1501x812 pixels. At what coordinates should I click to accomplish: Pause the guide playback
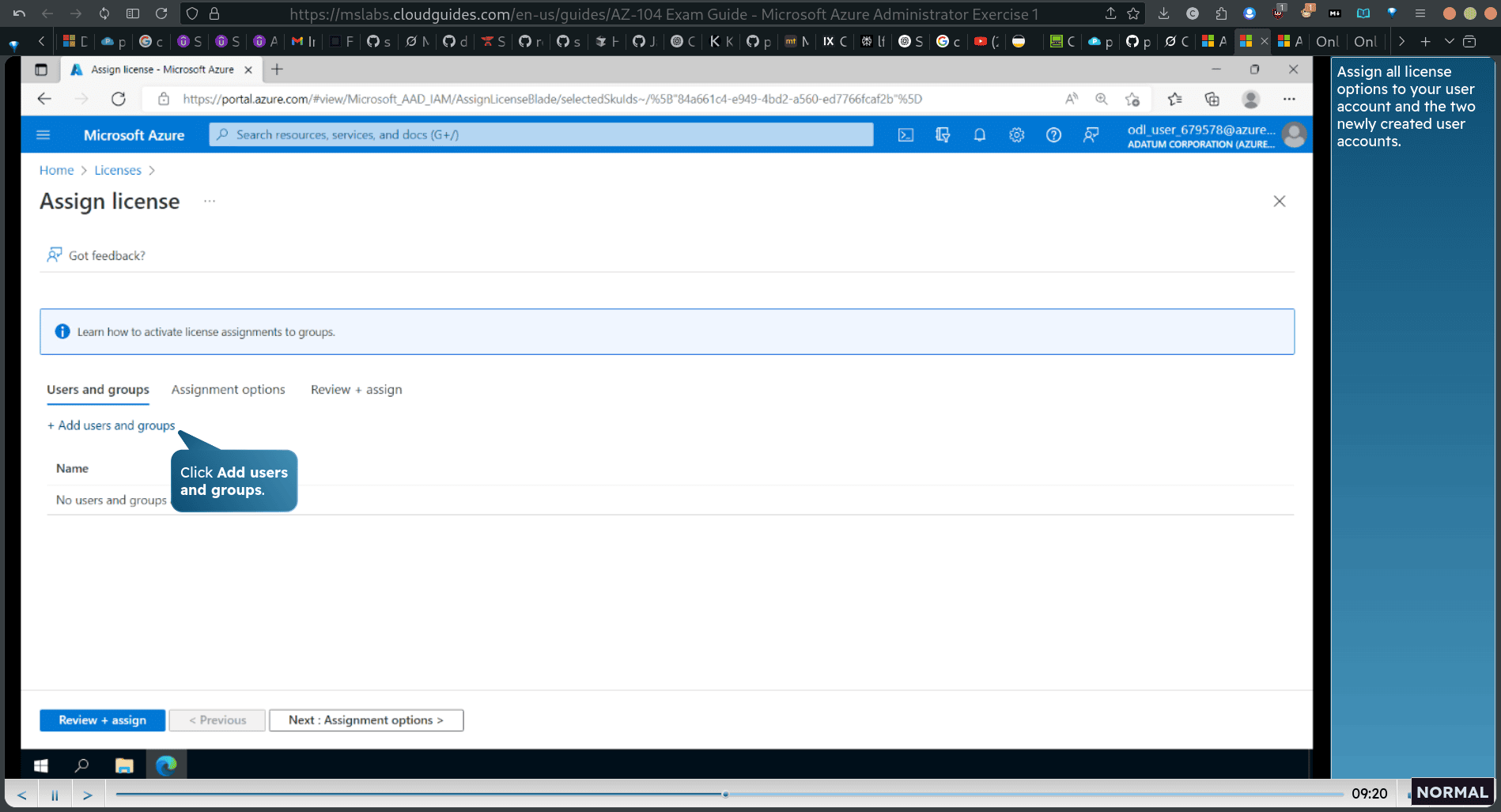pos(55,795)
